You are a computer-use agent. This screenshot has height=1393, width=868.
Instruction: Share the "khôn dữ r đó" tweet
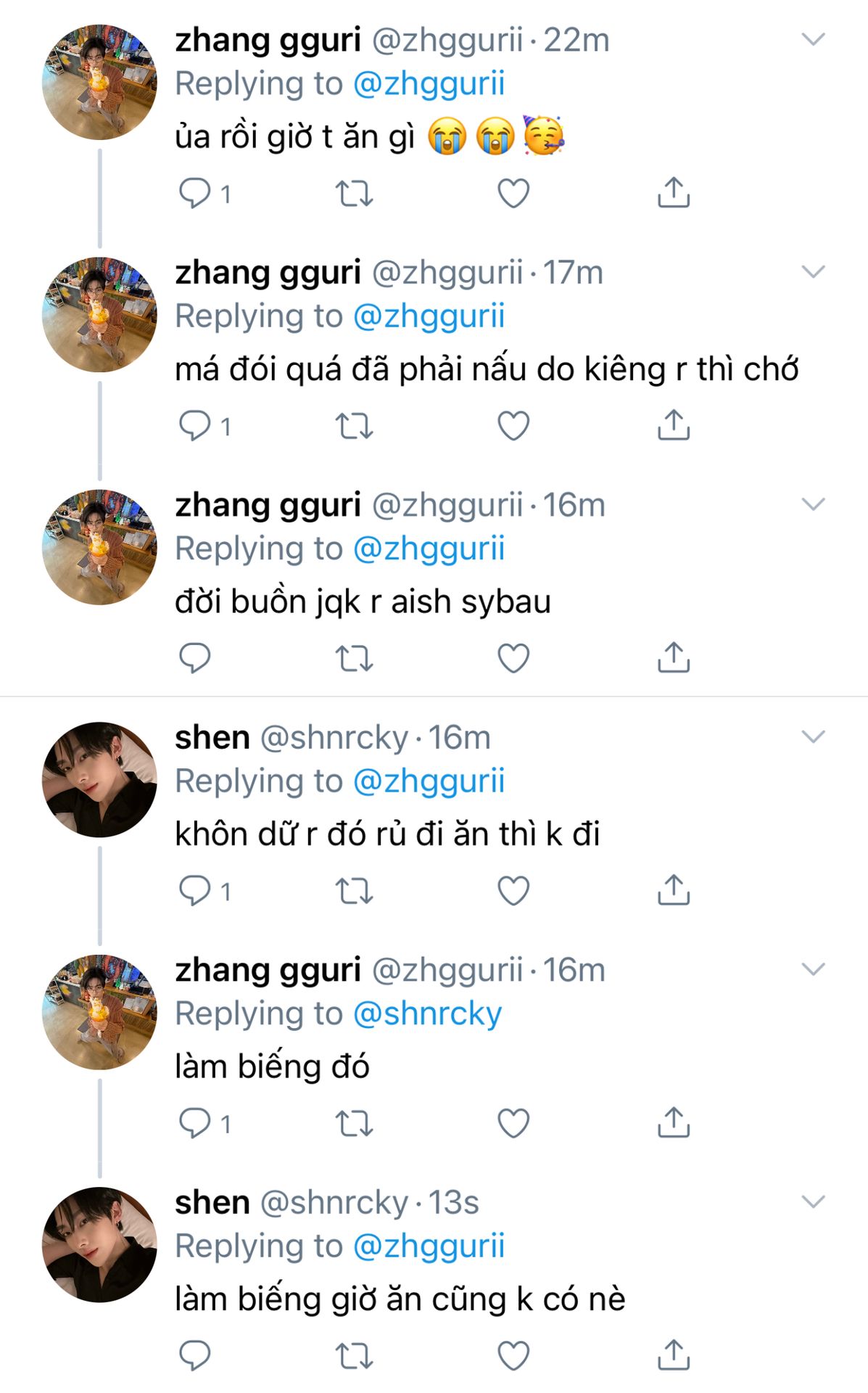(x=674, y=890)
